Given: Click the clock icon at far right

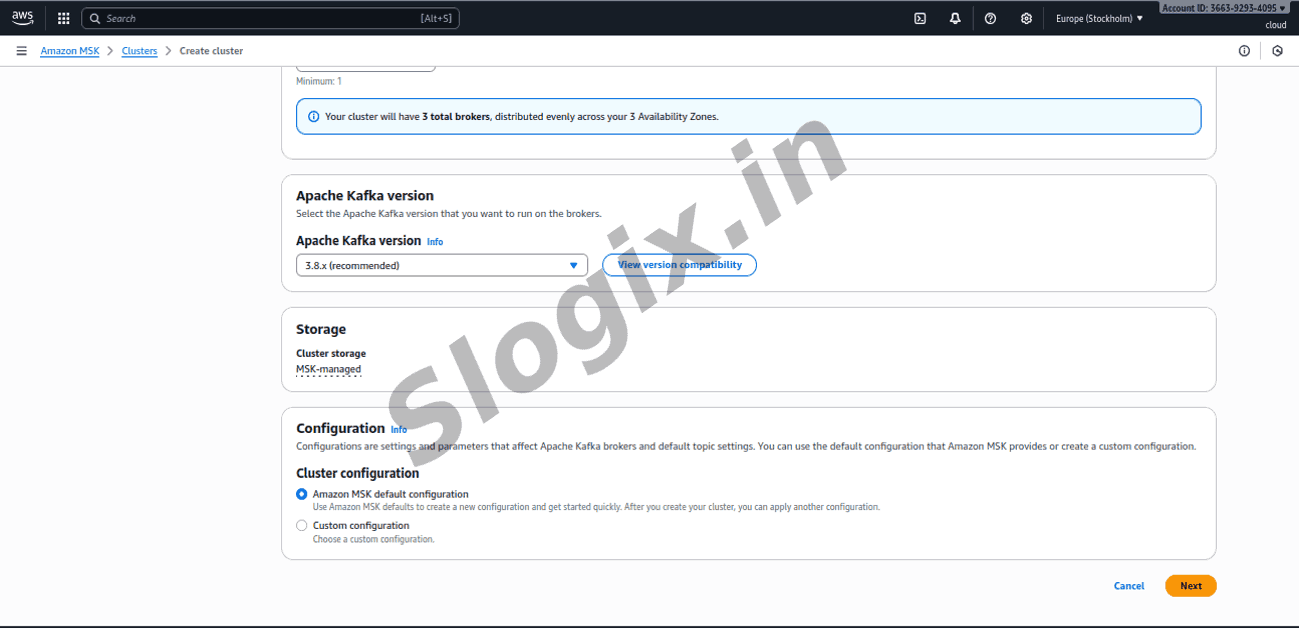Looking at the screenshot, I should point(1277,51).
